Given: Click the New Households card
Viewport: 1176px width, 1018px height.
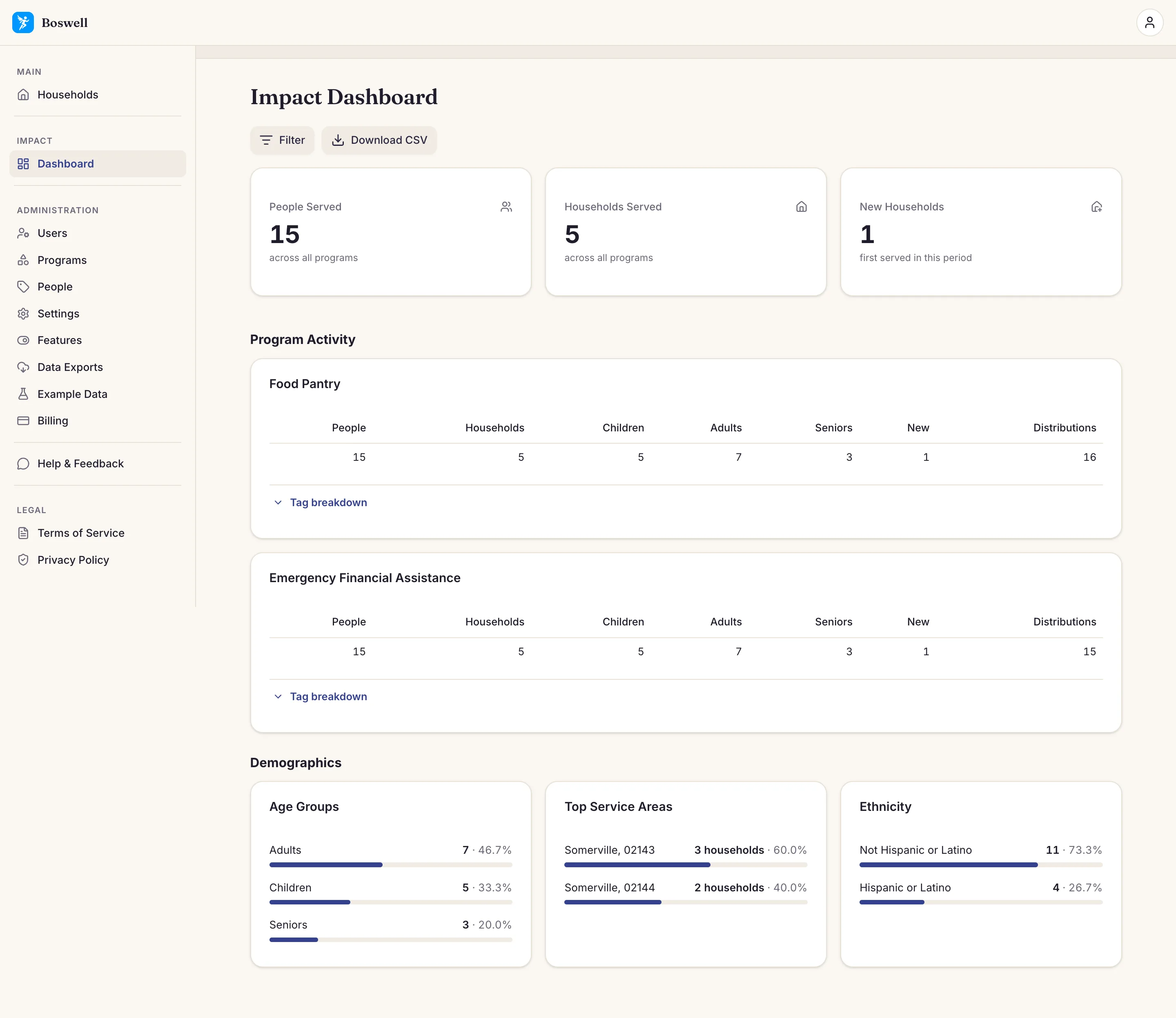Looking at the screenshot, I should 981,232.
